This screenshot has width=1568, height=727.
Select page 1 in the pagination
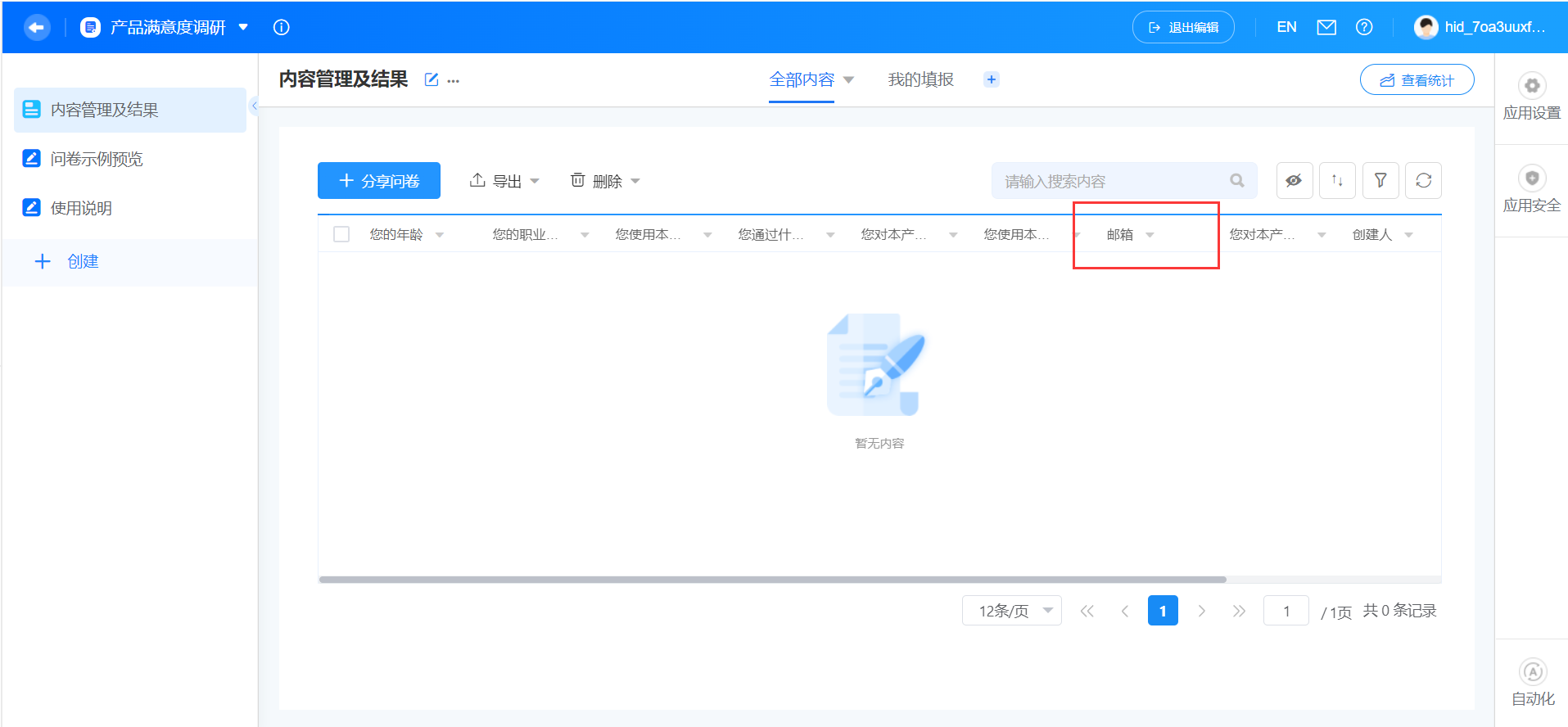pyautogui.click(x=1163, y=611)
